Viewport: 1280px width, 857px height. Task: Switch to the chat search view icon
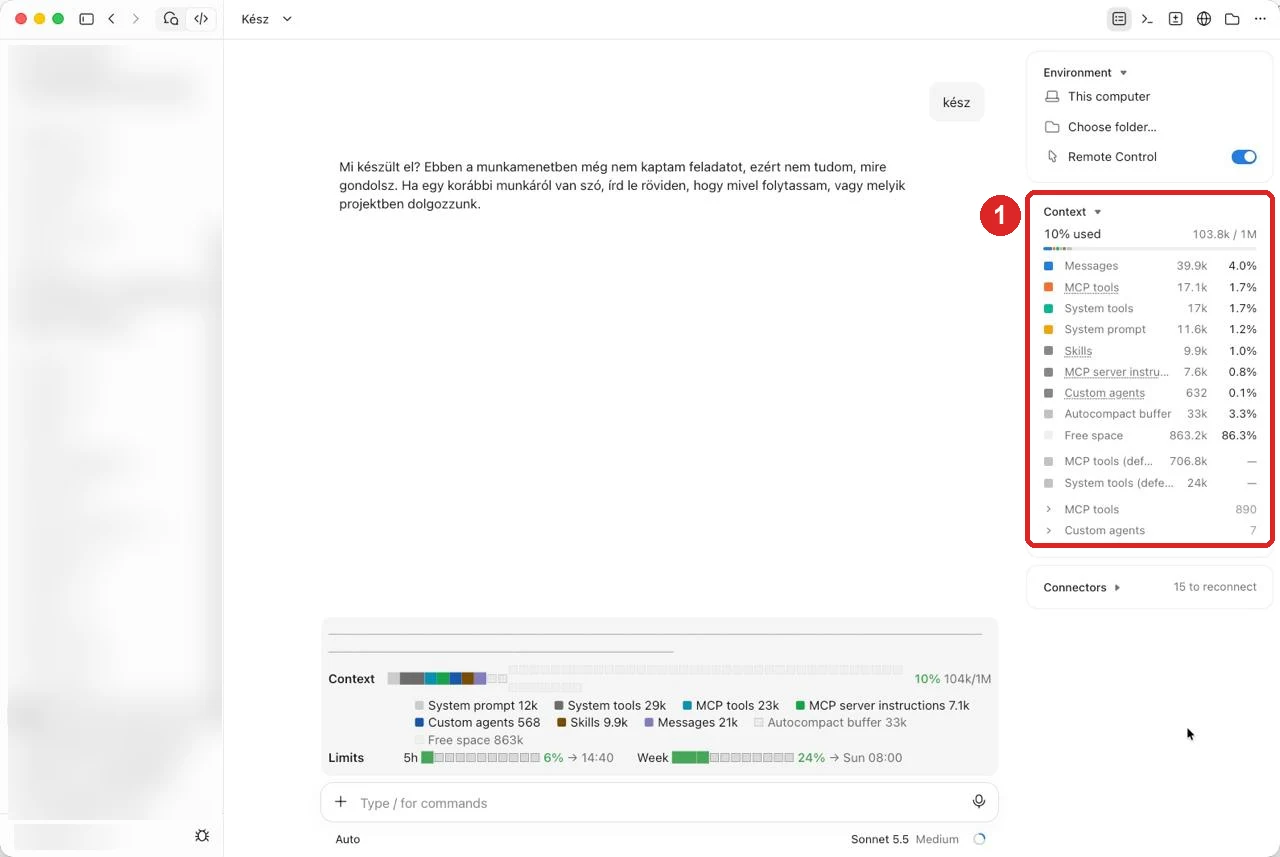171,19
